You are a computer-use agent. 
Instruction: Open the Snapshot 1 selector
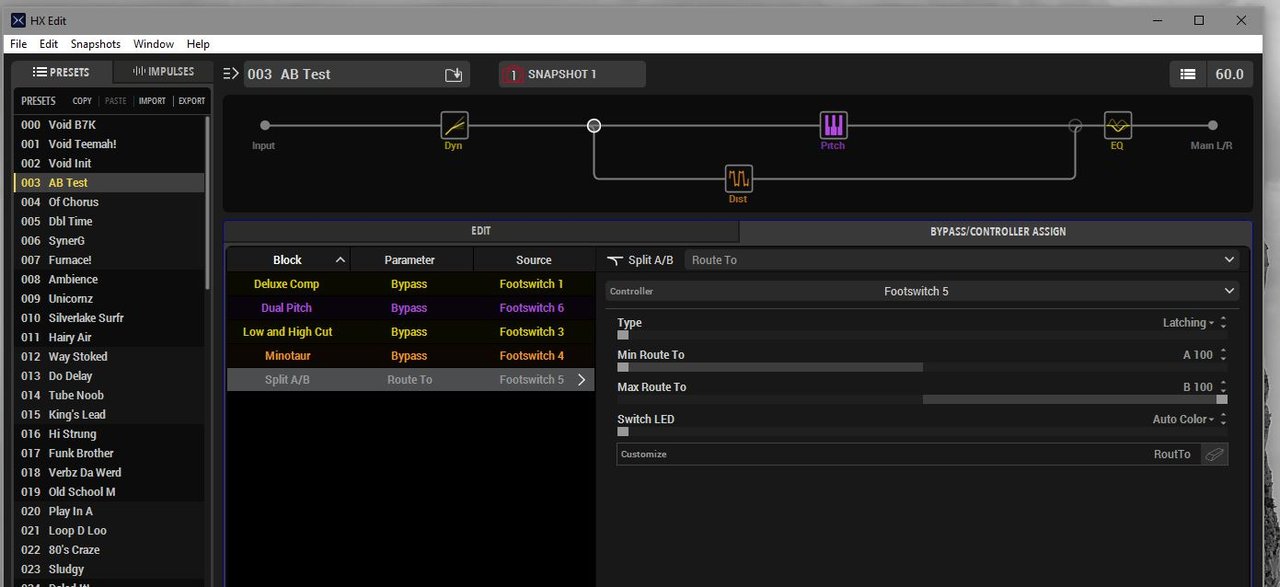click(572, 74)
